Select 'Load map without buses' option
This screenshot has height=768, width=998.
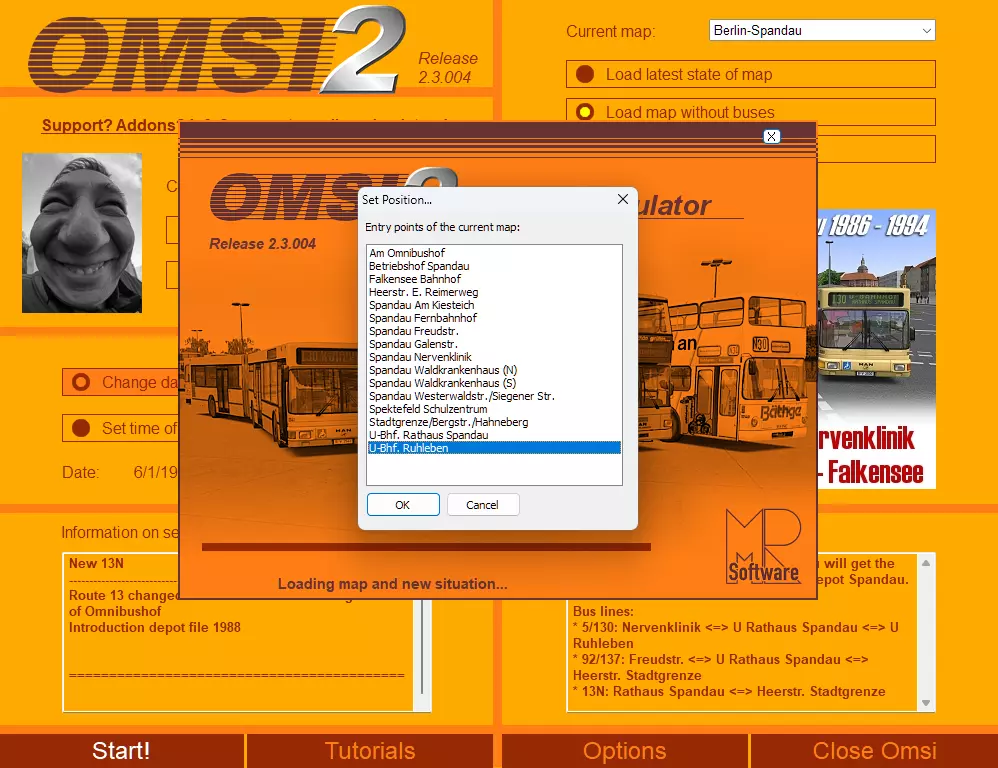point(750,112)
